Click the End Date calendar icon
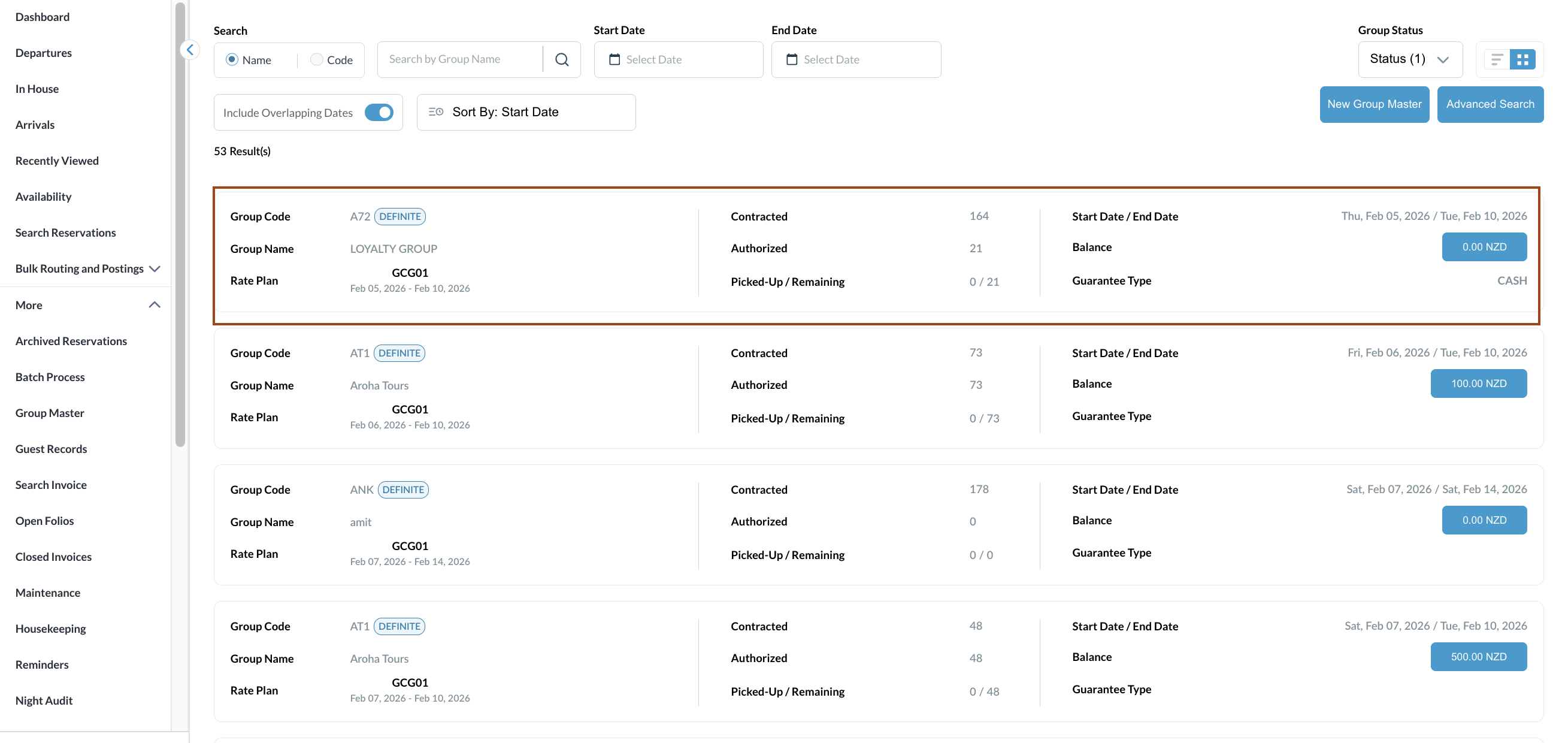Viewport: 1568px width, 743px height. (791, 59)
